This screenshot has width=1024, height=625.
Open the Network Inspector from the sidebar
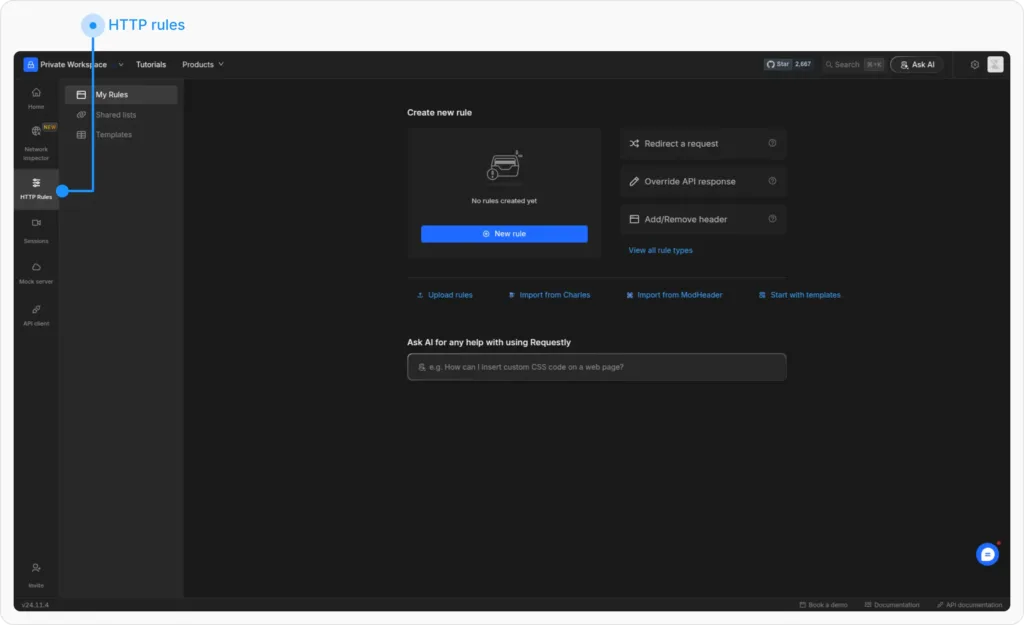pyautogui.click(x=35, y=140)
